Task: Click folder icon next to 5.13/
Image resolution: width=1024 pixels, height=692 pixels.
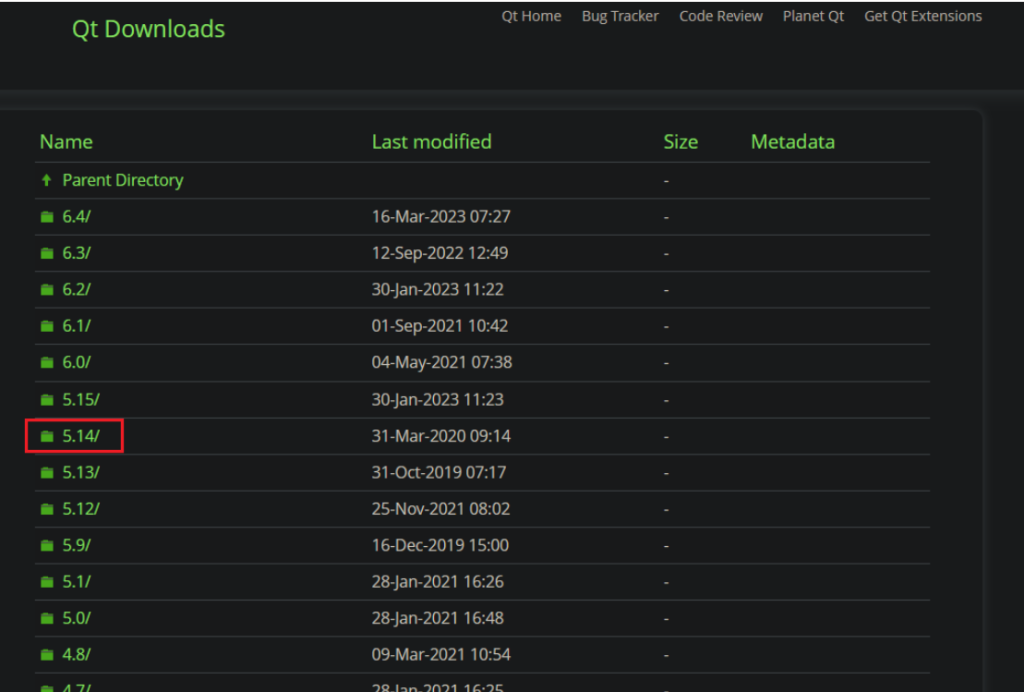Action: [x=47, y=473]
